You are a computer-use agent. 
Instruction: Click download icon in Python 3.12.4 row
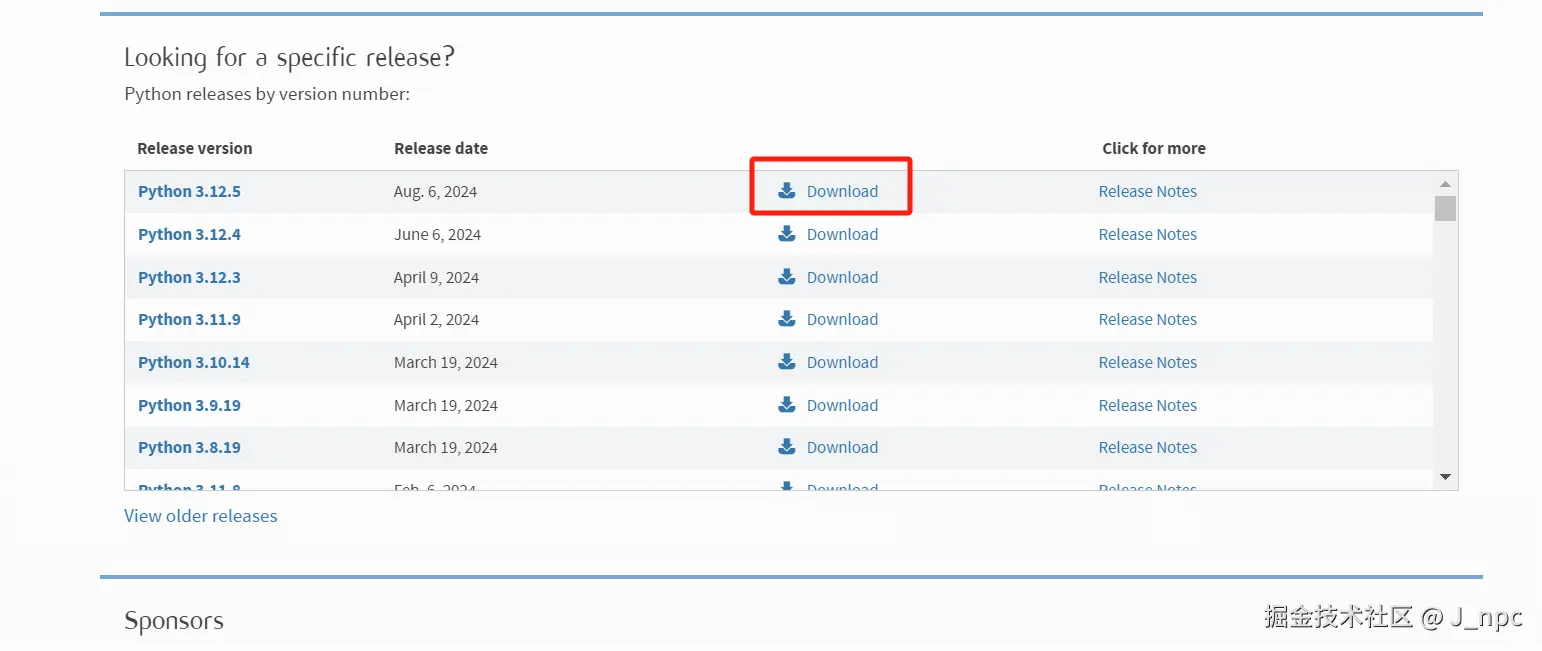787,234
